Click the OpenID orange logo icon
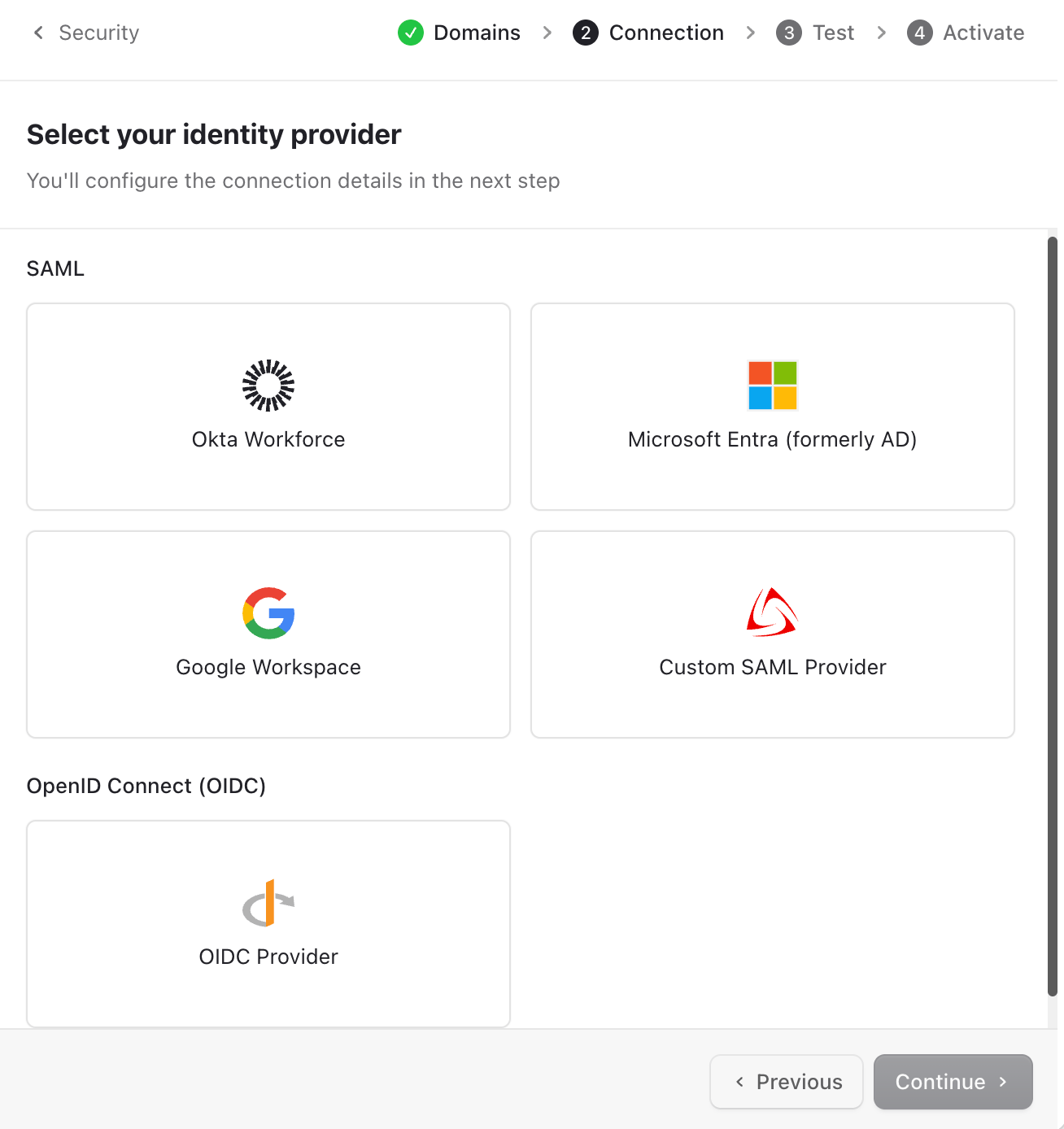 pos(268,903)
